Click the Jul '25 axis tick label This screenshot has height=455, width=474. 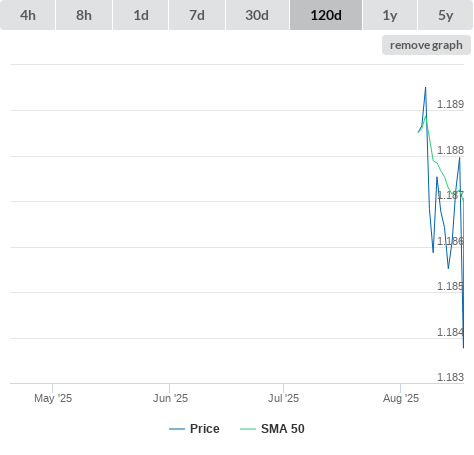tap(284, 398)
